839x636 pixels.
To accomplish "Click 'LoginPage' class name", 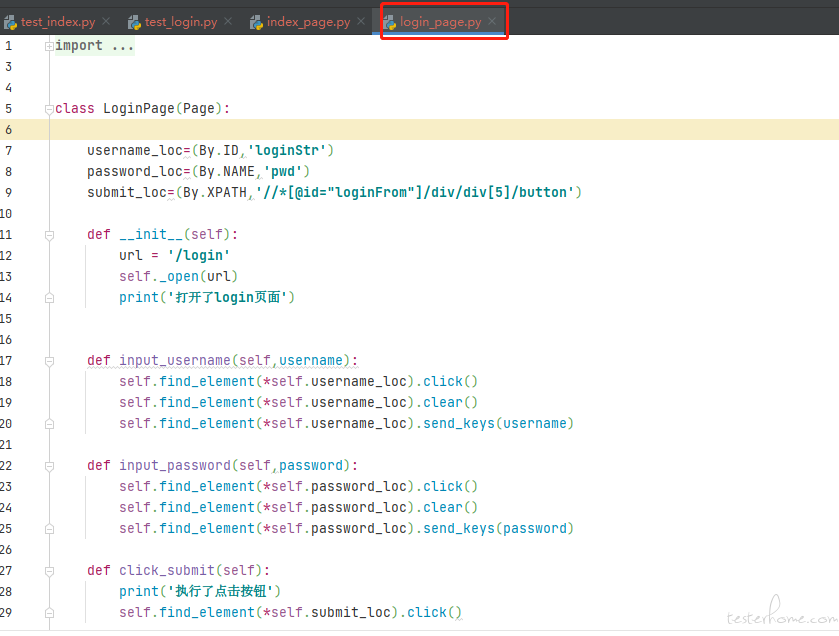I will (139, 109).
